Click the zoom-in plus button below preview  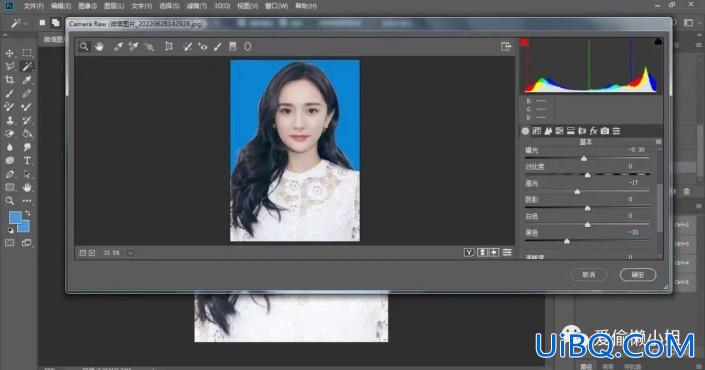[92, 253]
